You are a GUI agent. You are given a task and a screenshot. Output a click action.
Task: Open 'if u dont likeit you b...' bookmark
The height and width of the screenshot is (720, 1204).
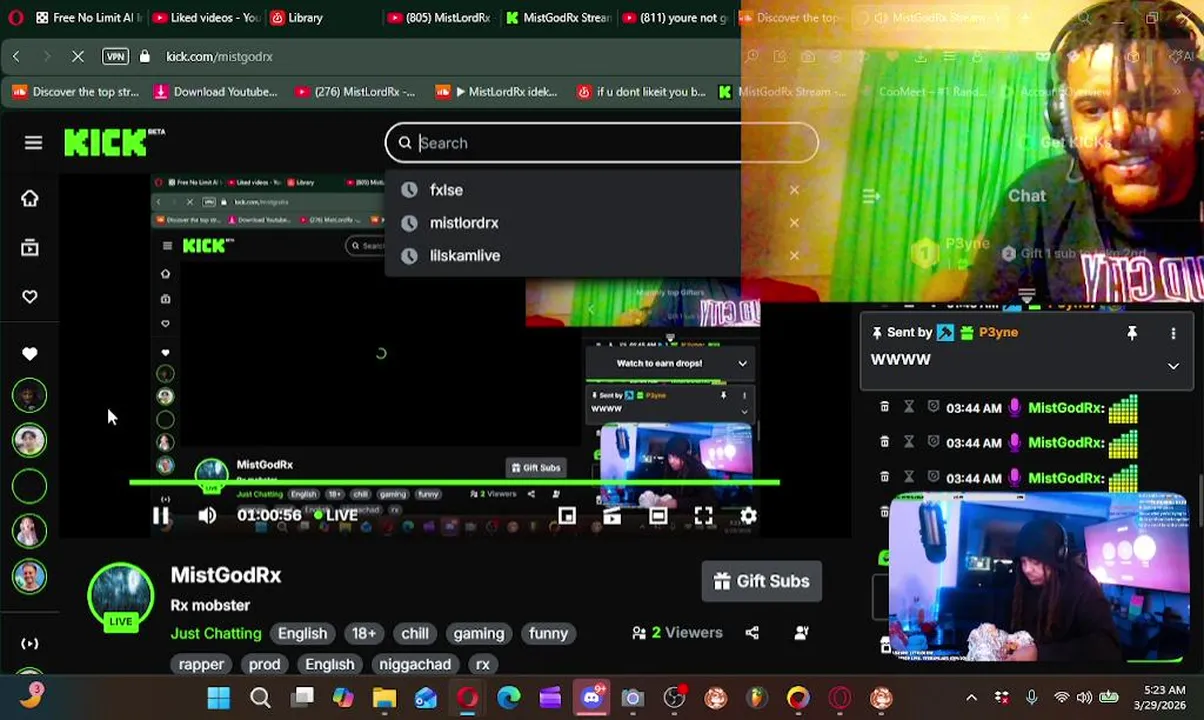(641, 92)
